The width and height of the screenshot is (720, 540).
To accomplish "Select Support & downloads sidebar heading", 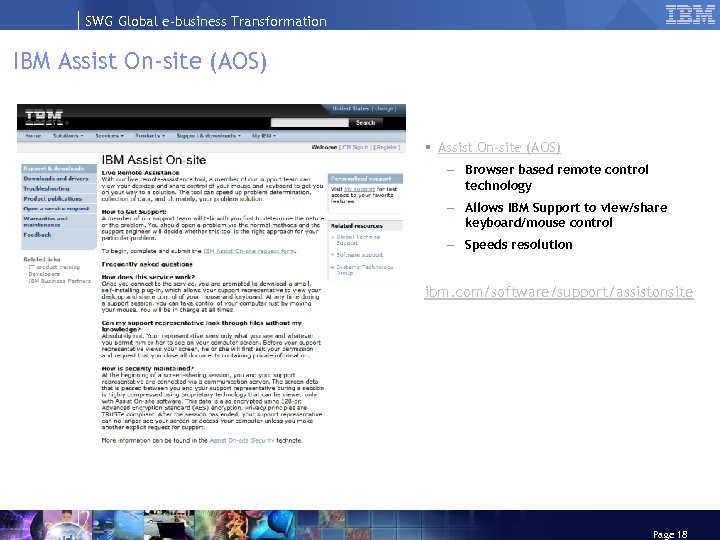I will pos(58,169).
